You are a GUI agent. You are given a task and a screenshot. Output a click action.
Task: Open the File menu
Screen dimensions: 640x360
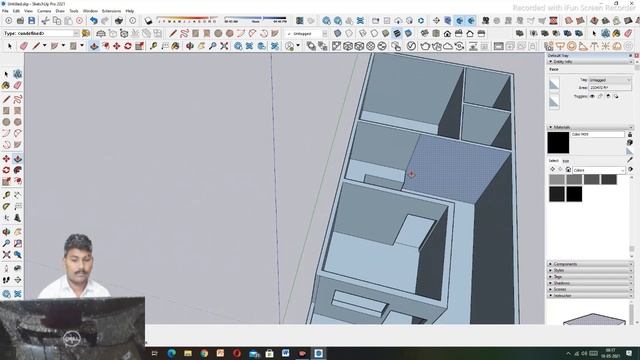(5, 11)
